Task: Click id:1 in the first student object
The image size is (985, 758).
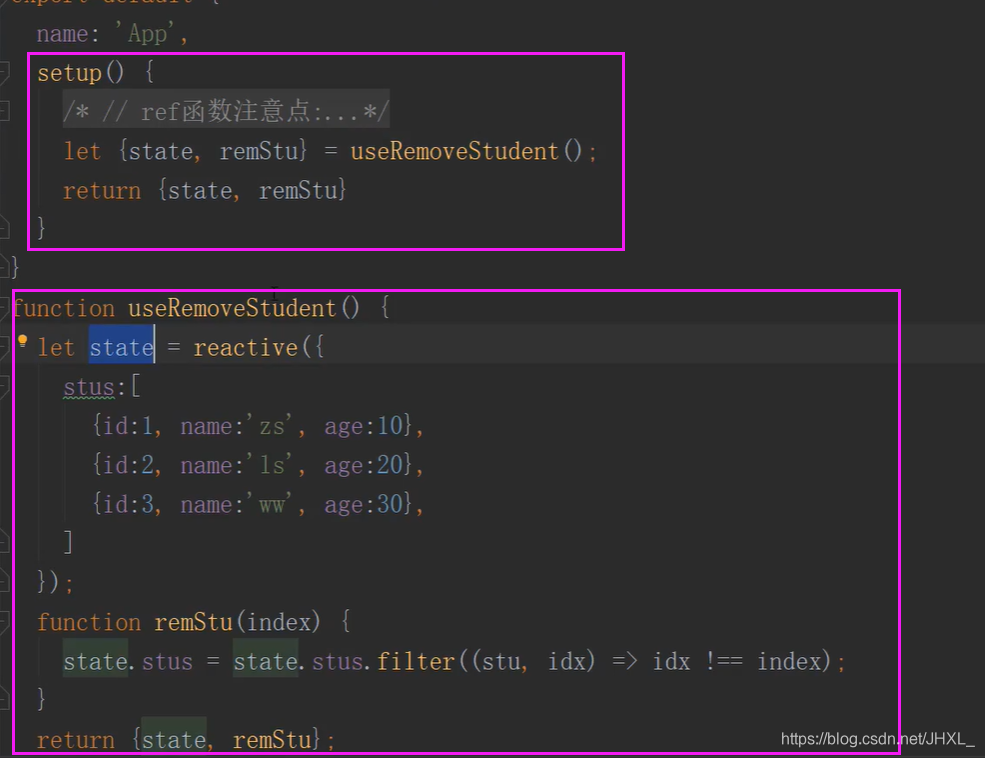Action: click(128, 426)
